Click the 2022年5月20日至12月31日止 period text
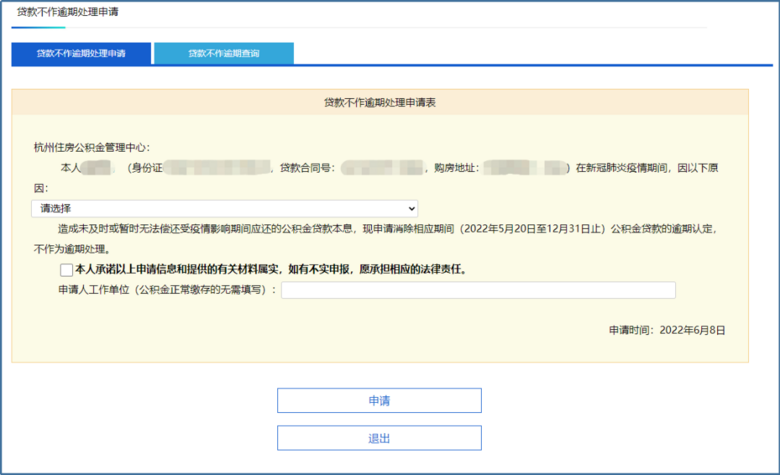 [x=526, y=229]
